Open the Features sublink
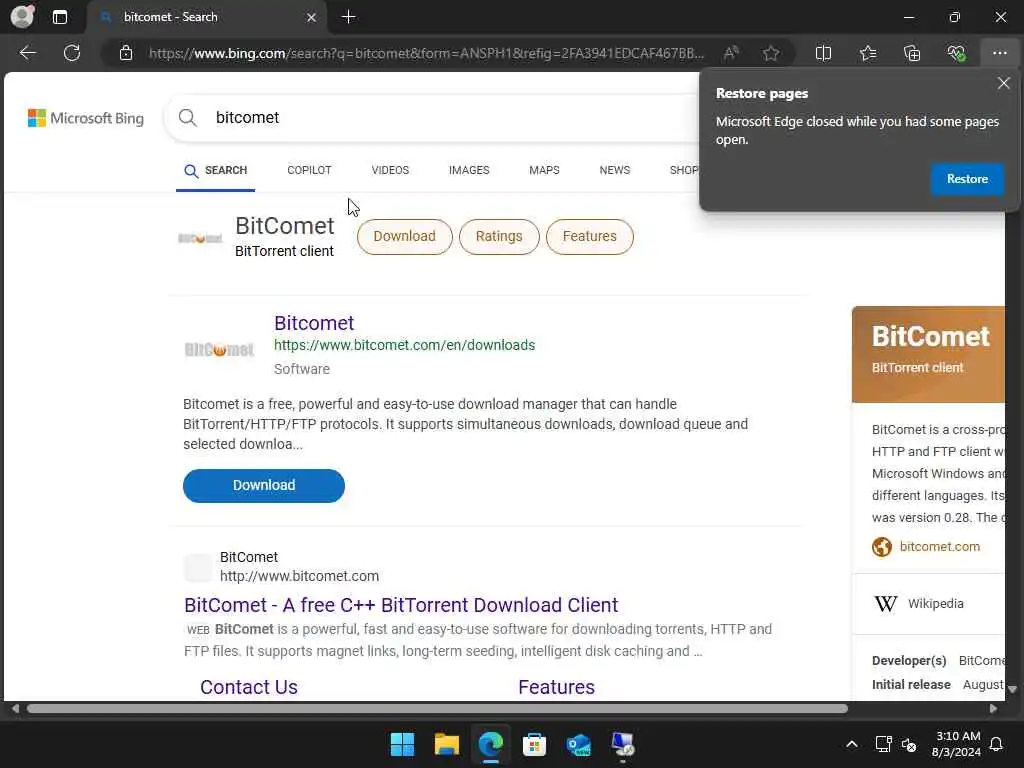Image resolution: width=1024 pixels, height=768 pixels. point(556,687)
